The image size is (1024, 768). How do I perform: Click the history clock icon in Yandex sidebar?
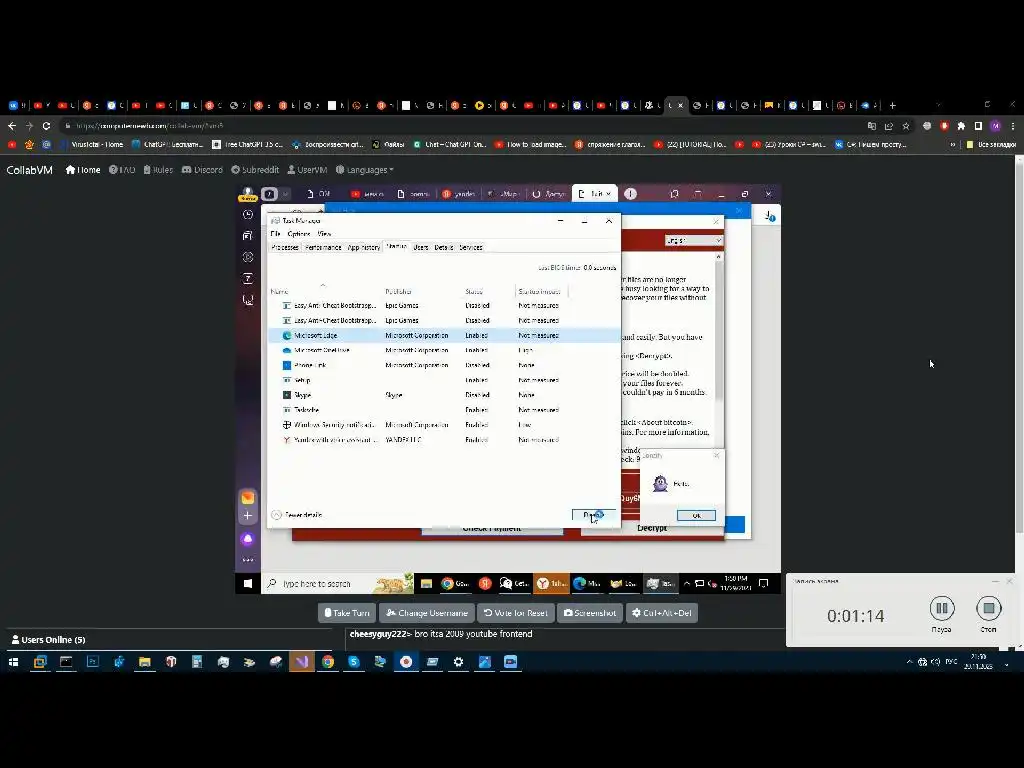(x=248, y=215)
